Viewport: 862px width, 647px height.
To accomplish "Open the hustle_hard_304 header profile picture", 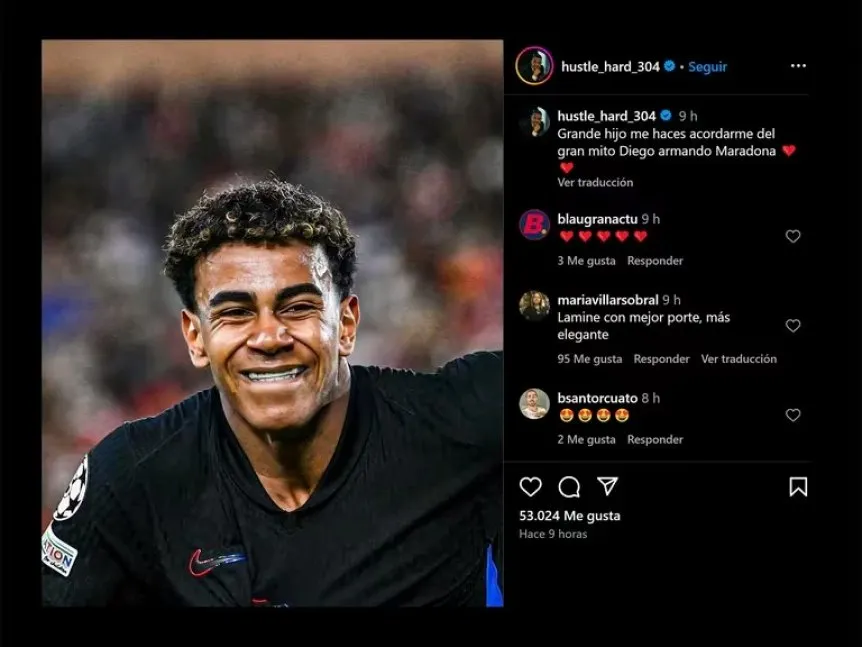I will (534, 66).
